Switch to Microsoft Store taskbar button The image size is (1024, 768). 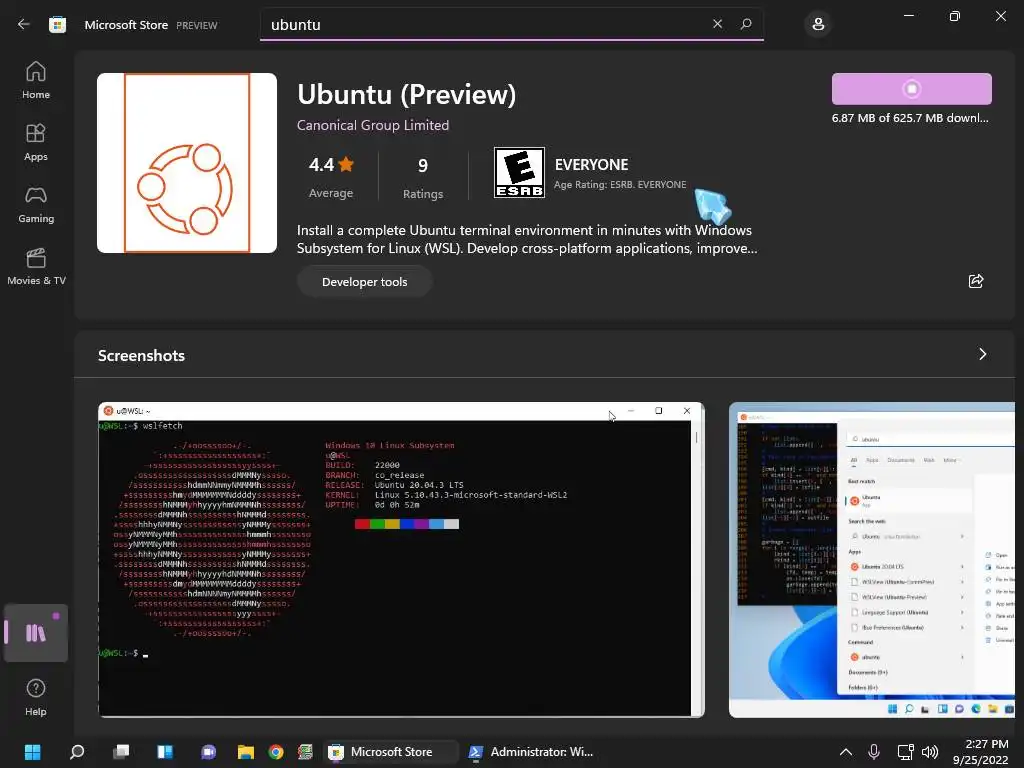point(390,752)
